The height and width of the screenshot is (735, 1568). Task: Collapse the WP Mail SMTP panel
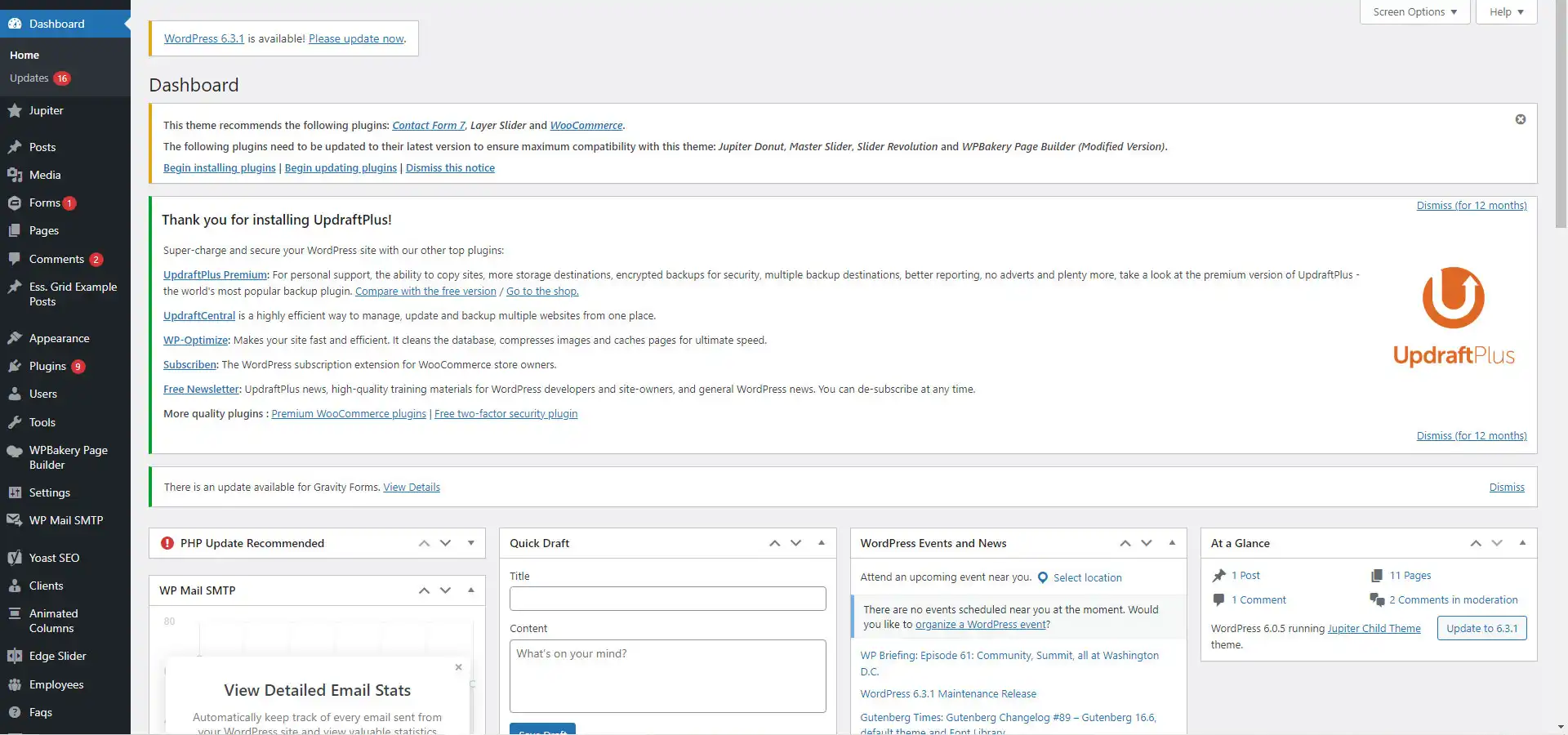[471, 590]
